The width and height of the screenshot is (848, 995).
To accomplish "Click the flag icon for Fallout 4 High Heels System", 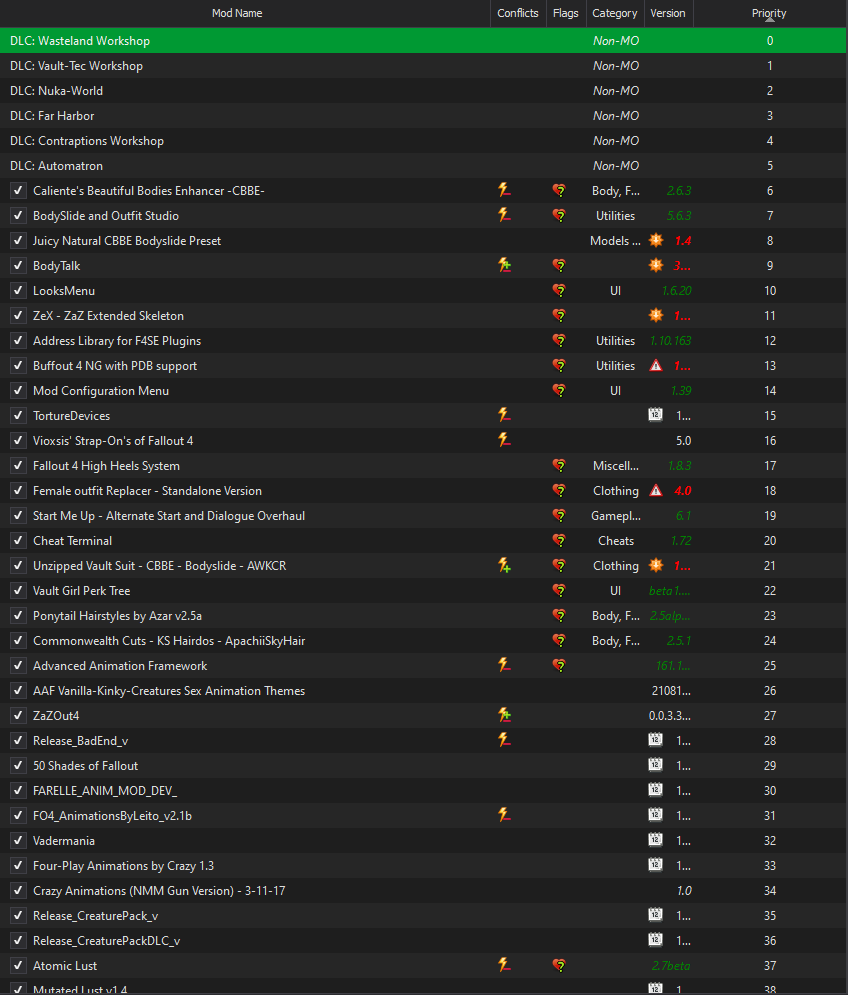I will tap(559, 465).
